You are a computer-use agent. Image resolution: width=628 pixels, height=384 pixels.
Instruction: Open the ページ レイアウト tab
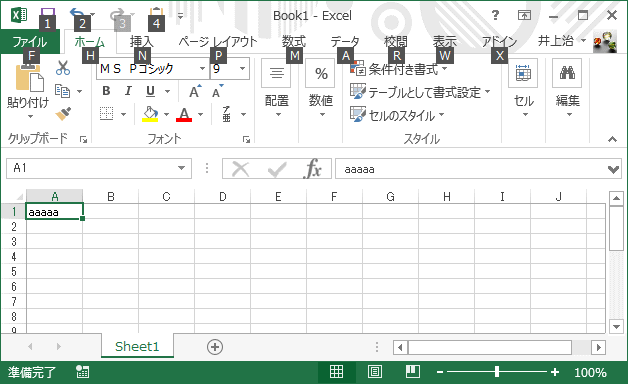pyautogui.click(x=218, y=41)
